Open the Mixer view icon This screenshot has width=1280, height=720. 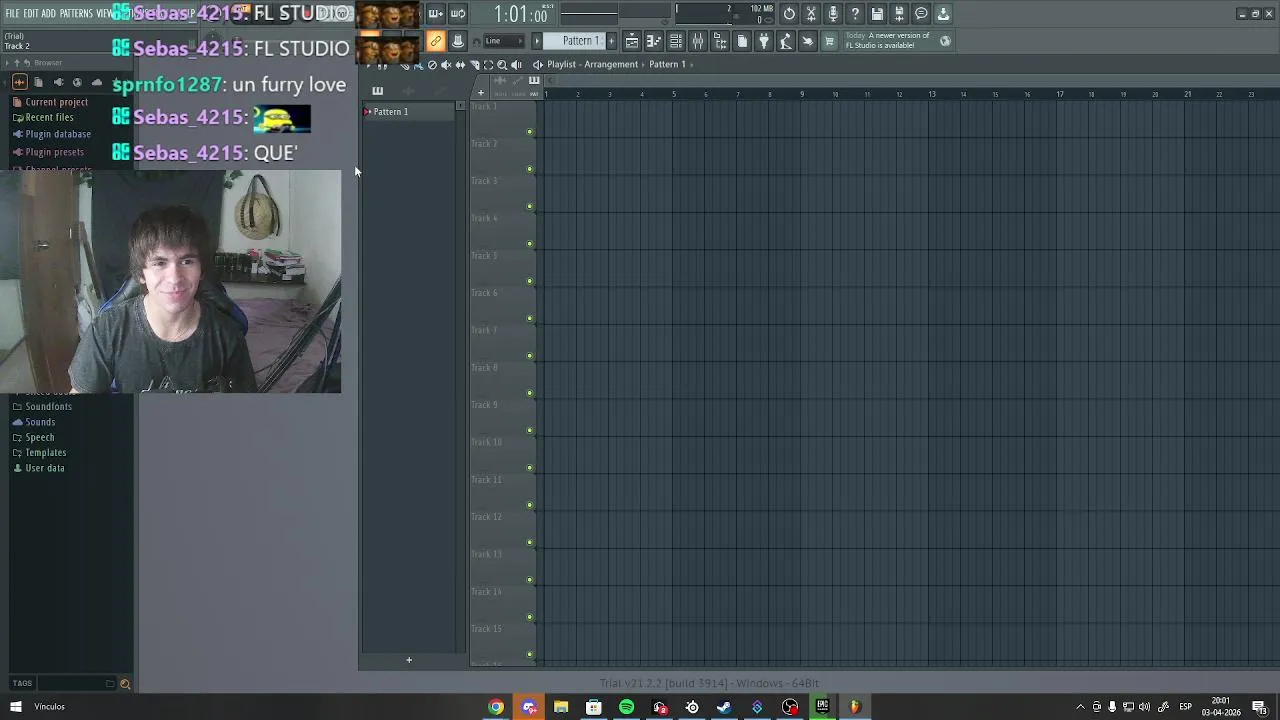point(698,41)
